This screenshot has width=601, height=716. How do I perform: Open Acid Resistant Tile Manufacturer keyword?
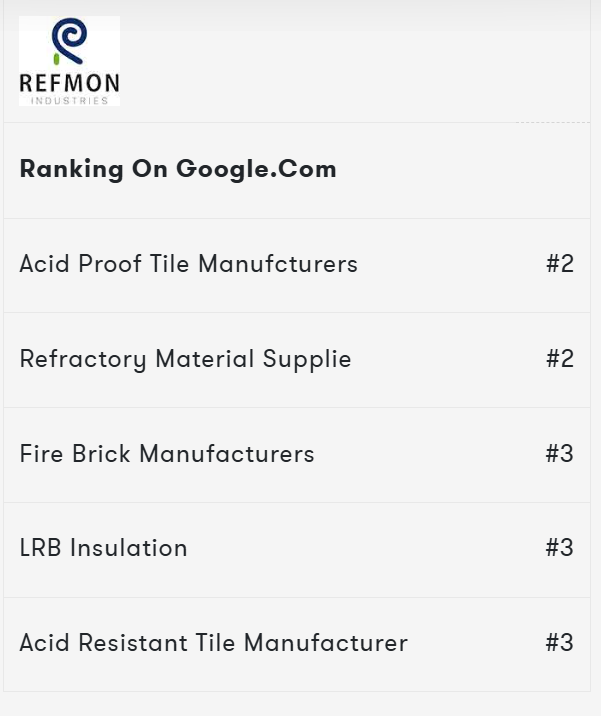(x=213, y=643)
